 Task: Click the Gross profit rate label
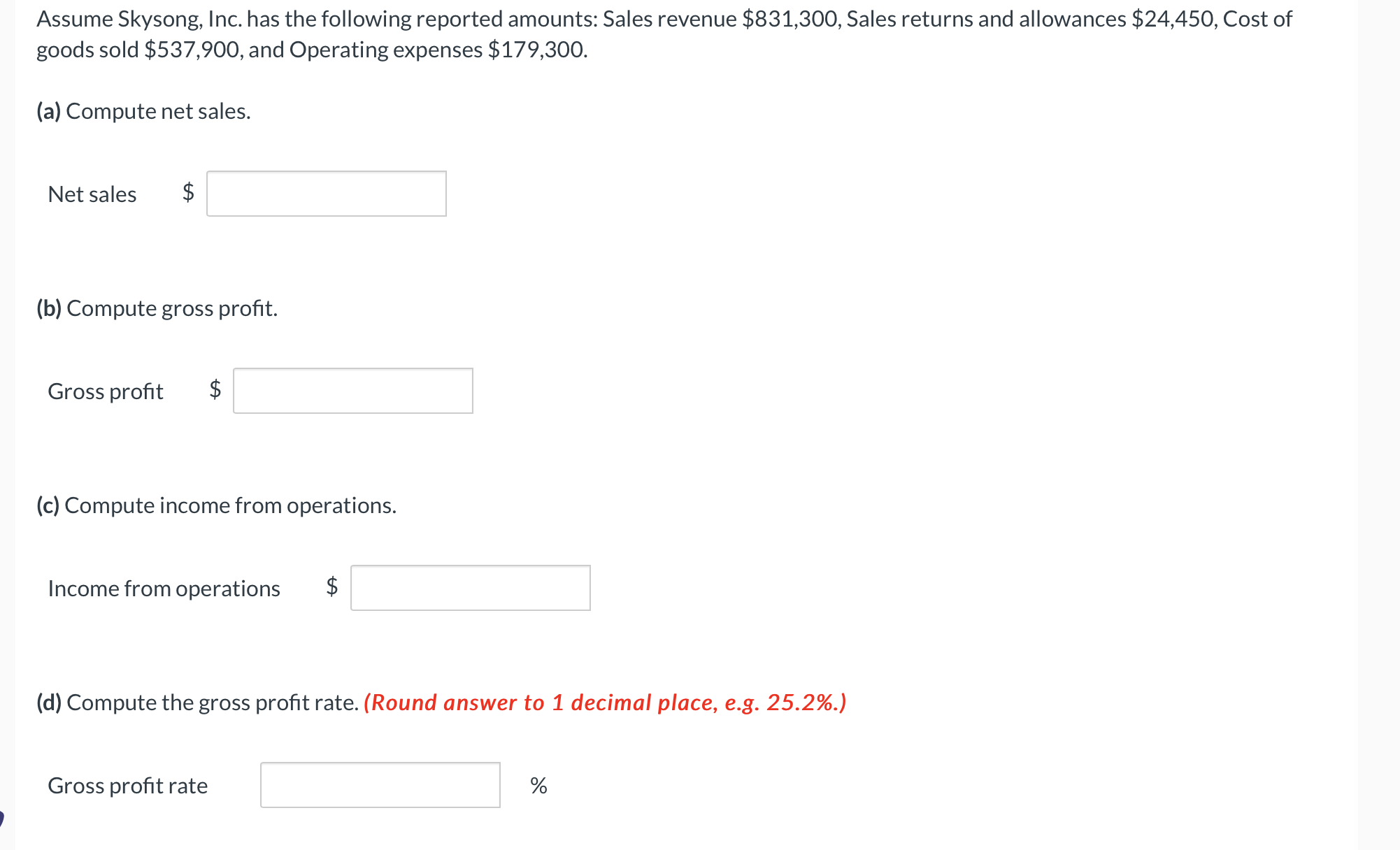127,785
